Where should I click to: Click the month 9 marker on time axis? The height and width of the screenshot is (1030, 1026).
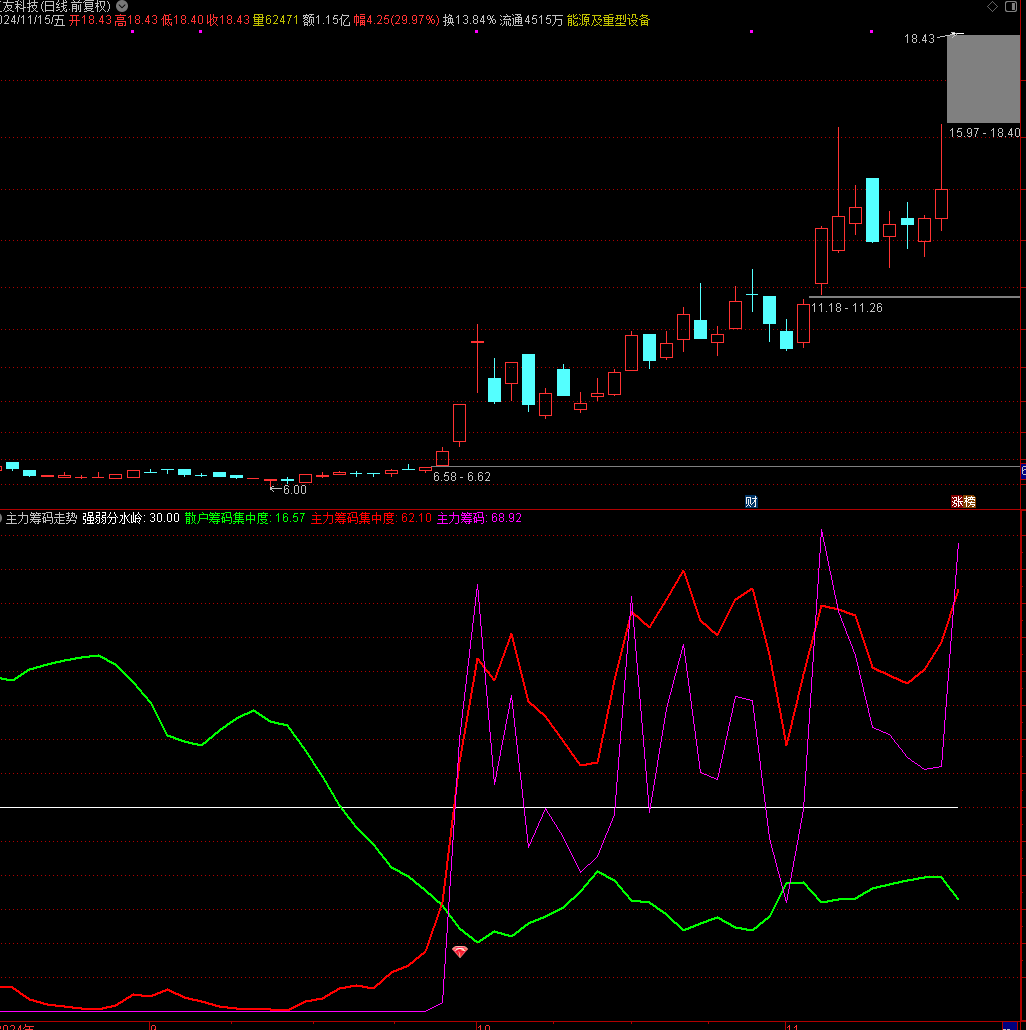154,1026
